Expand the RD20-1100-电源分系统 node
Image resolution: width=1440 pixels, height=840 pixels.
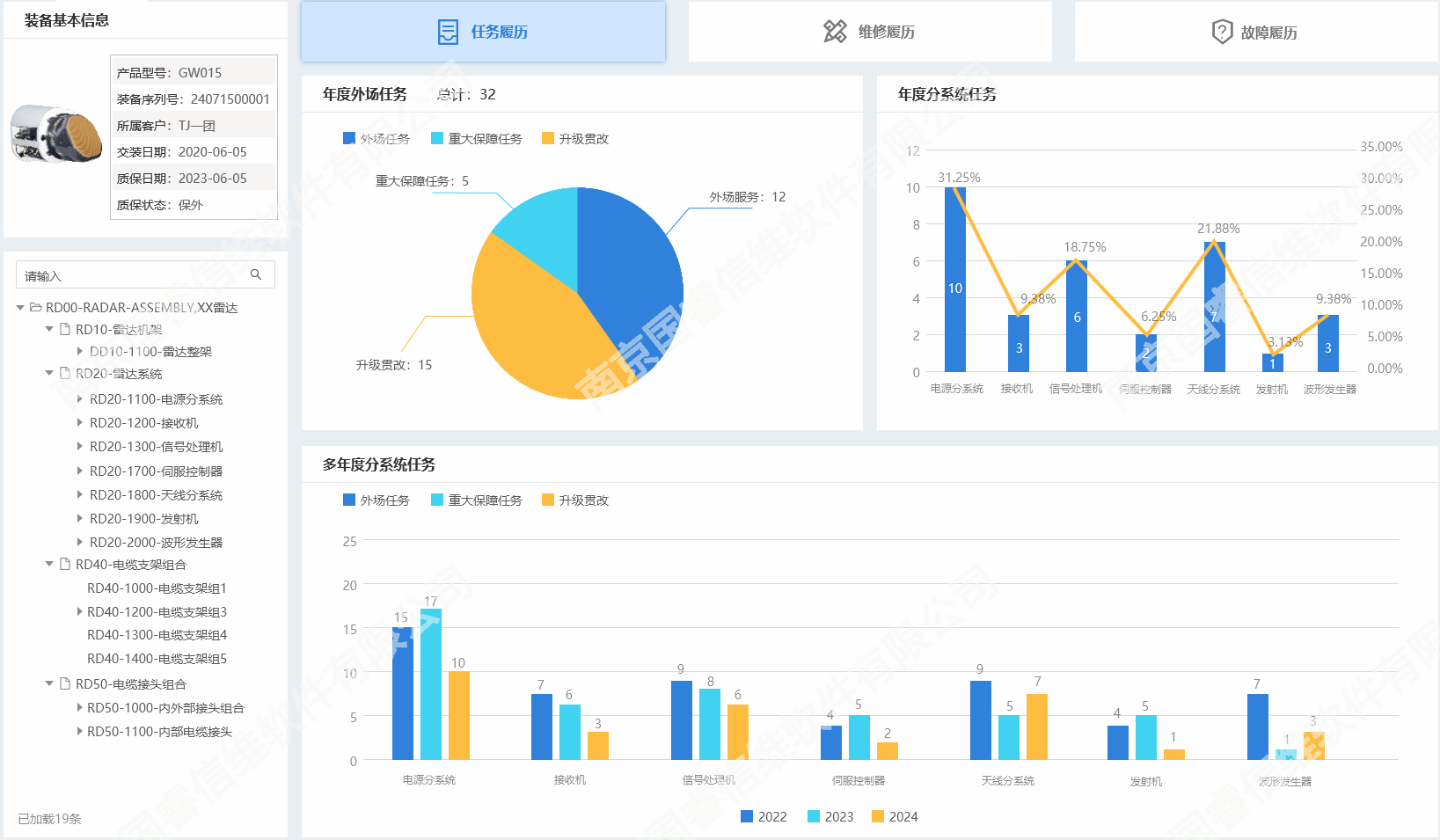(80, 399)
